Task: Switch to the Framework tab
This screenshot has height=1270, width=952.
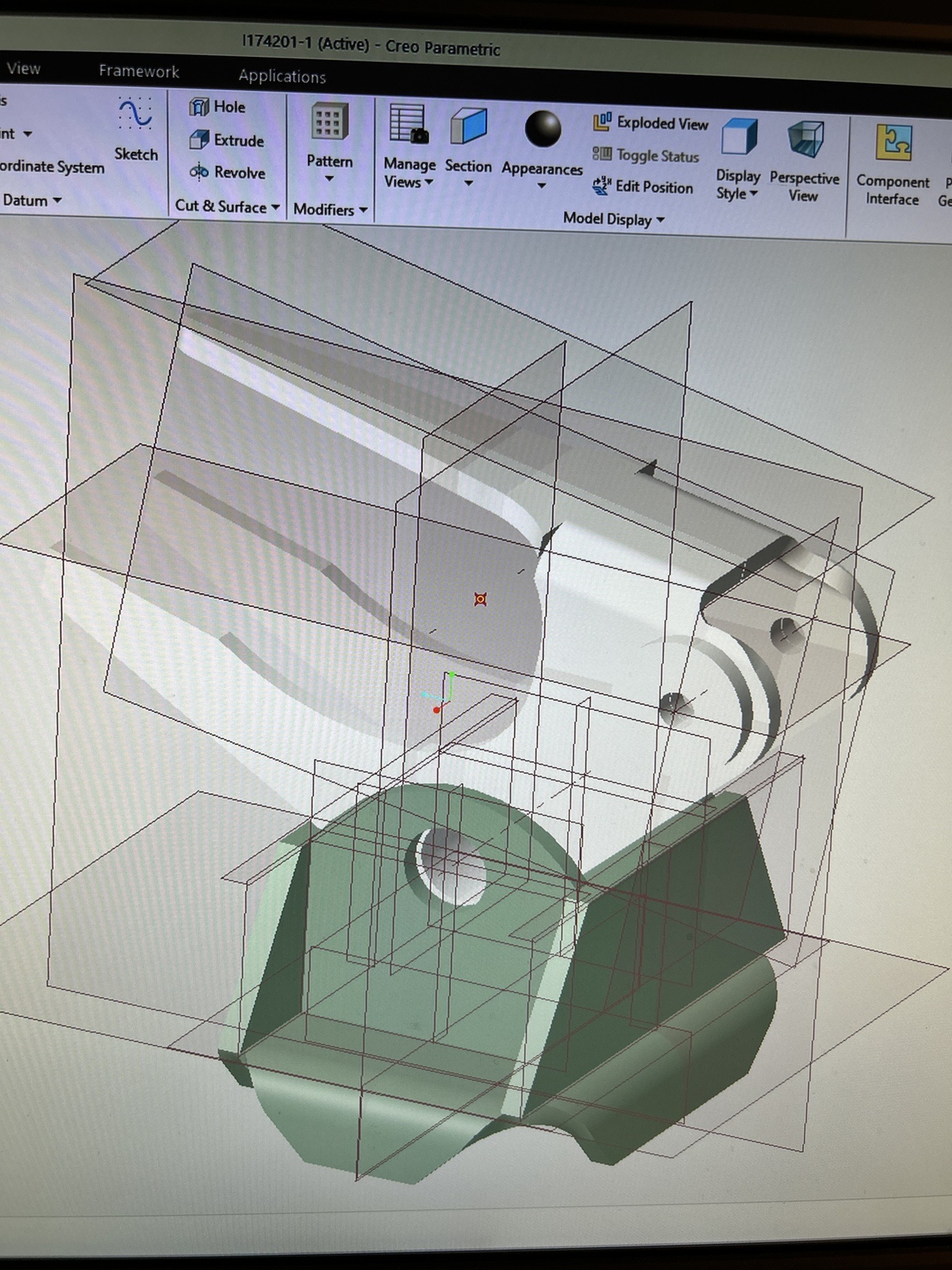Action: coord(139,71)
